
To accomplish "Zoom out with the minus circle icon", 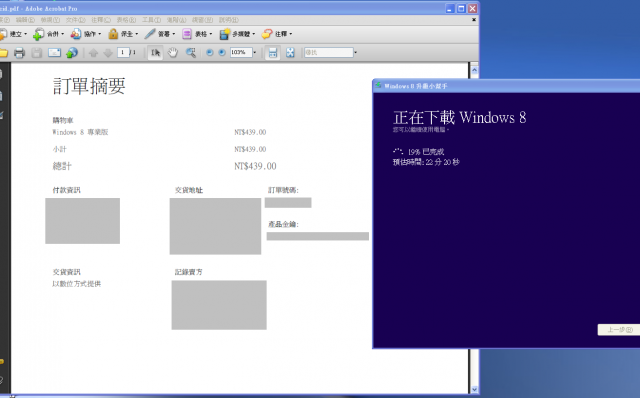I will coord(209,53).
